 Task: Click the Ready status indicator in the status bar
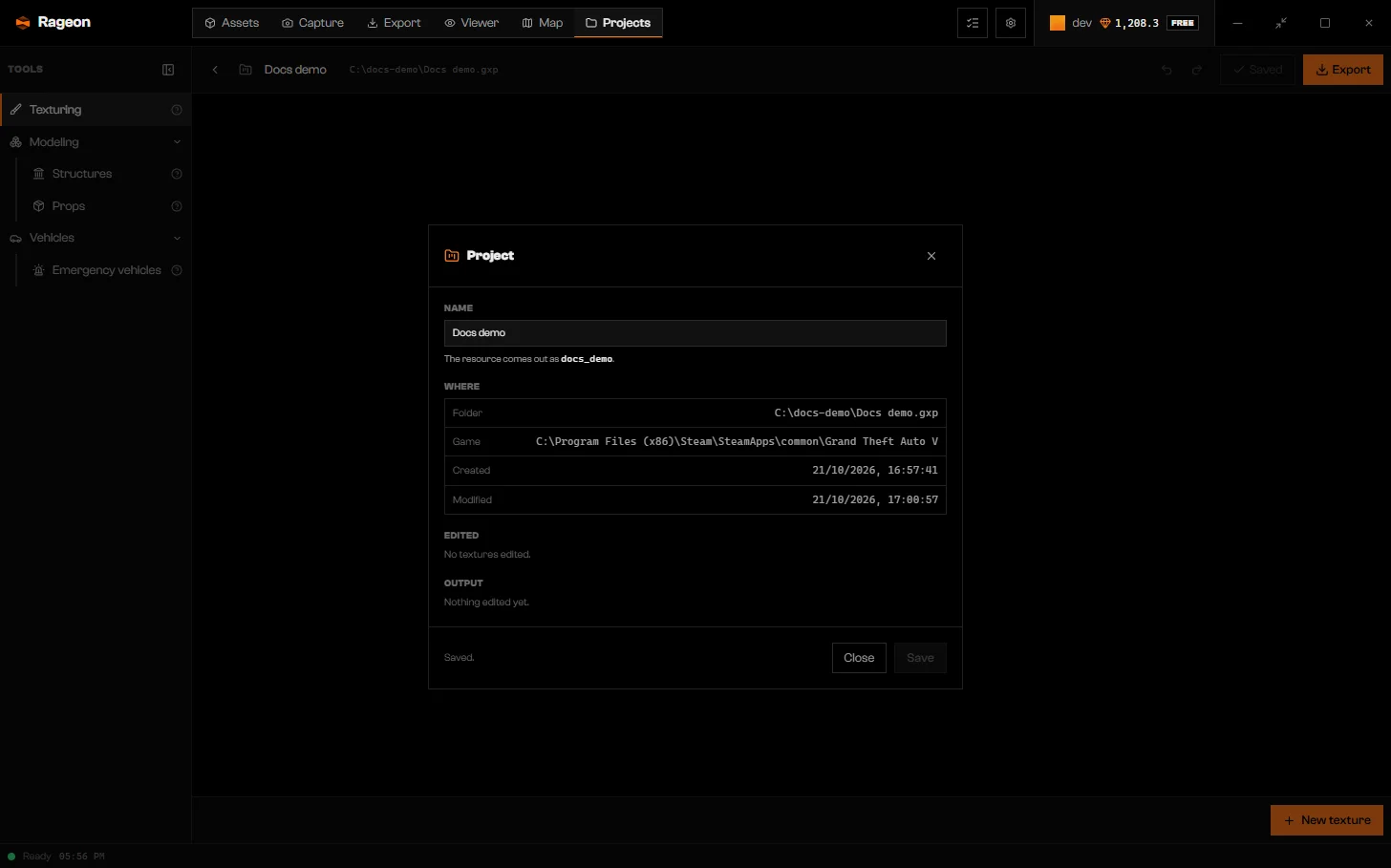[x=30, y=857]
